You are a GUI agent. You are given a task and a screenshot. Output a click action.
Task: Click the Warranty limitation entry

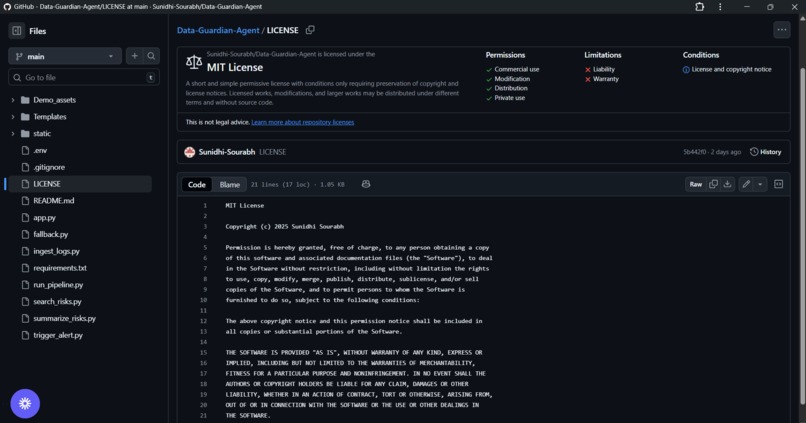point(601,79)
